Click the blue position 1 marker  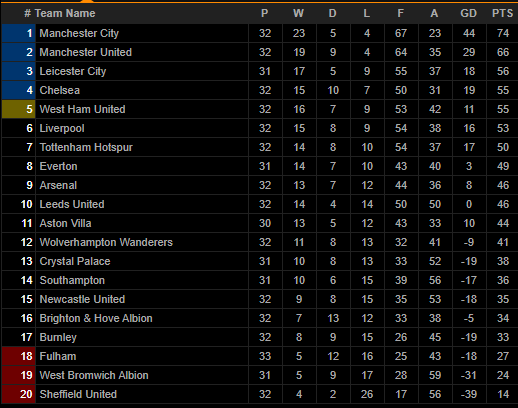coord(19,33)
